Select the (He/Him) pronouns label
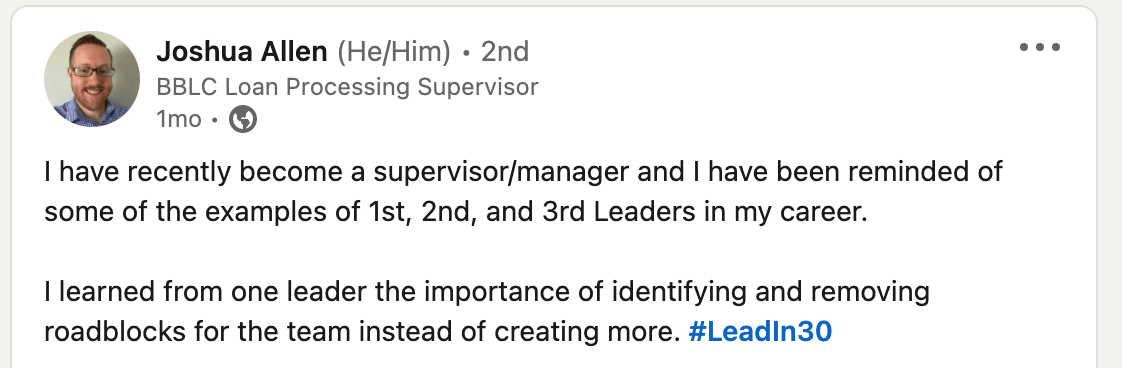This screenshot has width=1122, height=368. point(394,52)
